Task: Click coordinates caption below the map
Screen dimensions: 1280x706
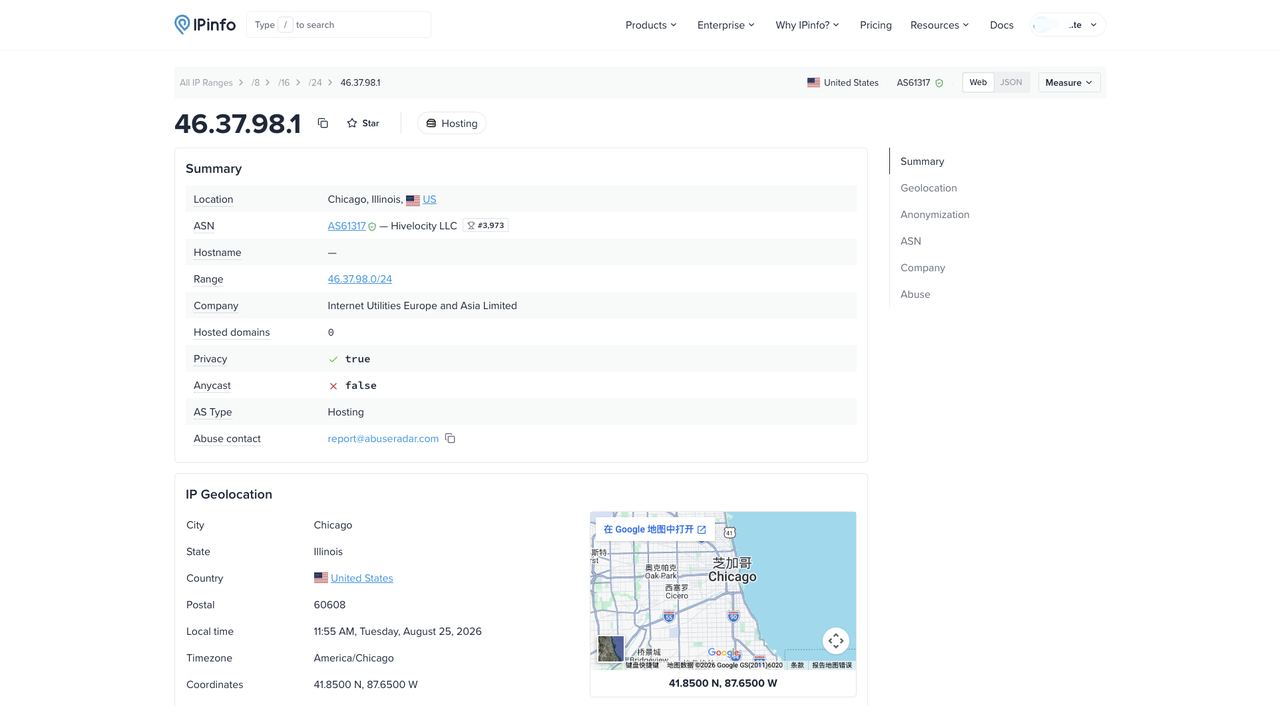Action: pyautogui.click(x=723, y=684)
